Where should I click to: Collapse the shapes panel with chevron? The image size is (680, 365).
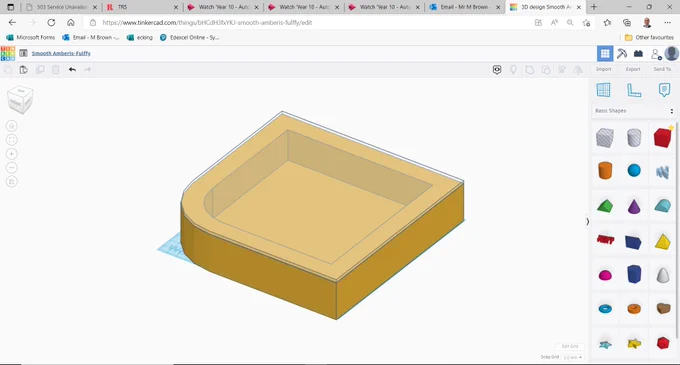[x=587, y=222]
